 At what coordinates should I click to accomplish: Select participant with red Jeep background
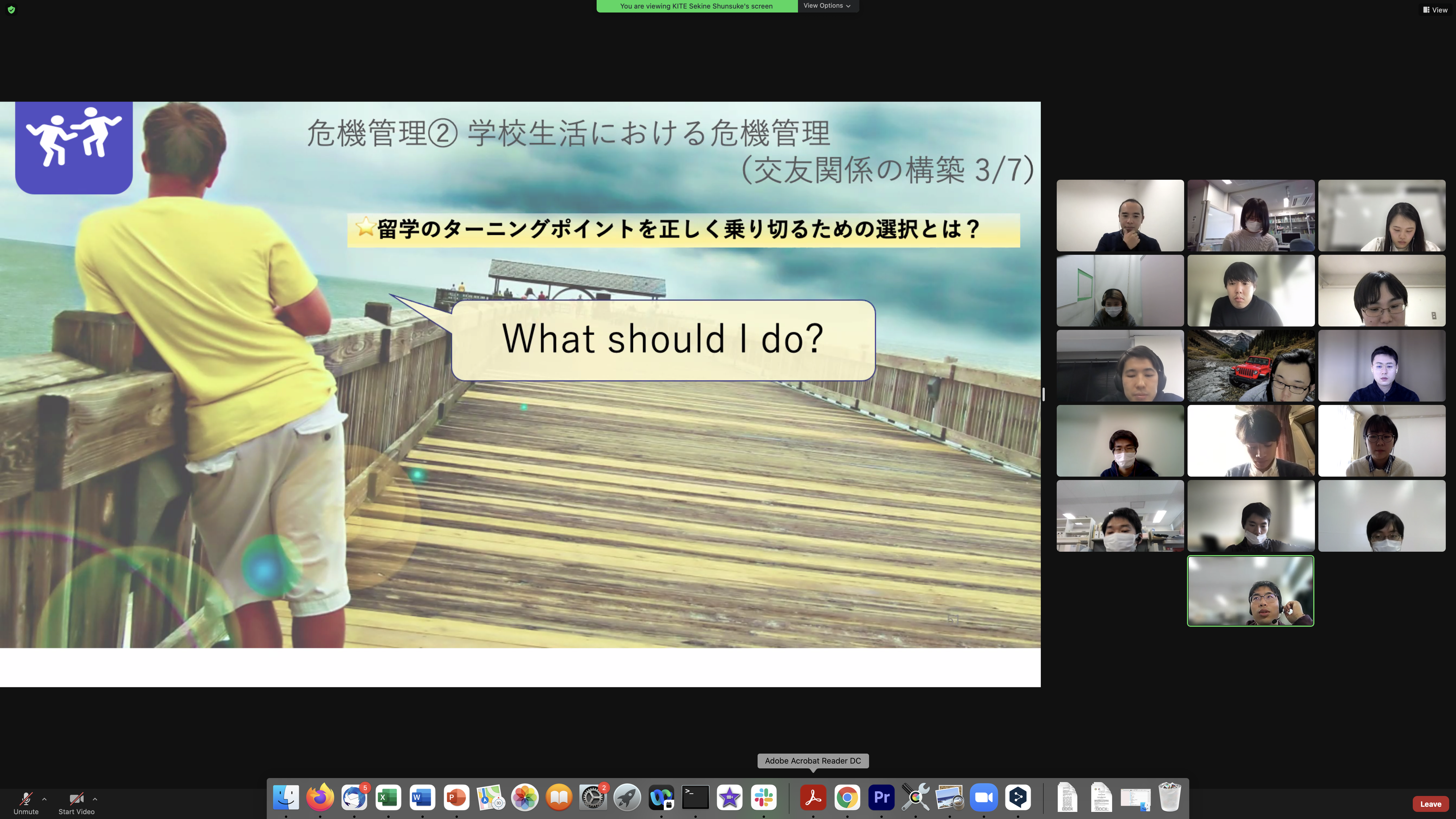click(1250, 366)
